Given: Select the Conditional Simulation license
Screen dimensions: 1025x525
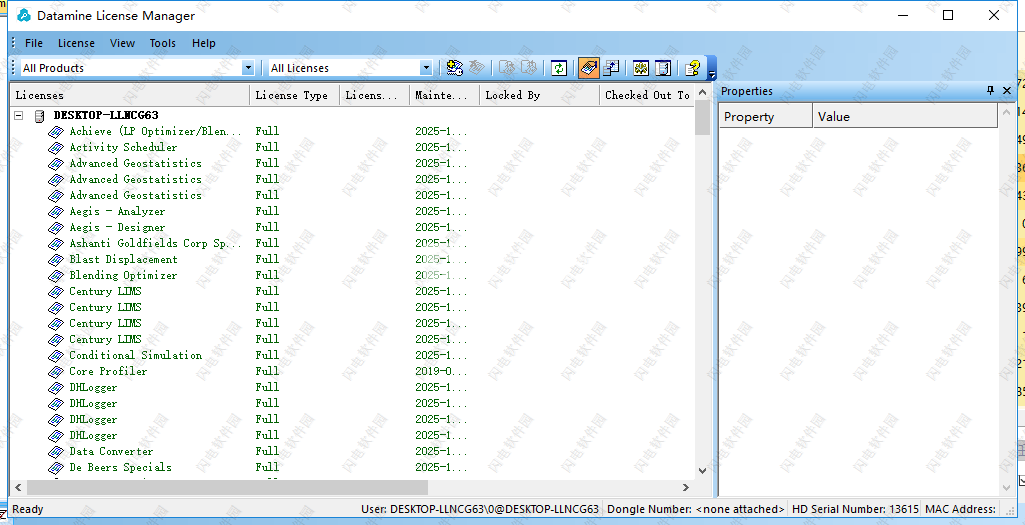Looking at the screenshot, I should tap(135, 355).
